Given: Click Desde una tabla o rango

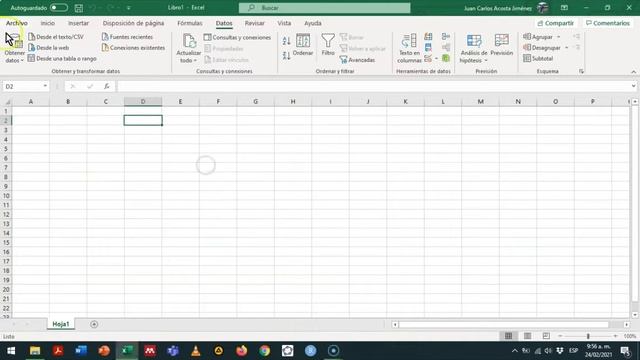Looking at the screenshot, I should click(62, 58).
